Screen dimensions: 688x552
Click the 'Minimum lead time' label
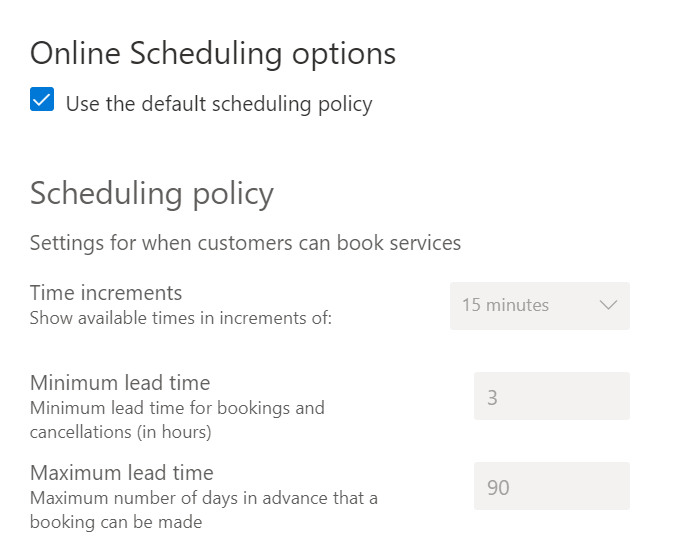coord(120,382)
